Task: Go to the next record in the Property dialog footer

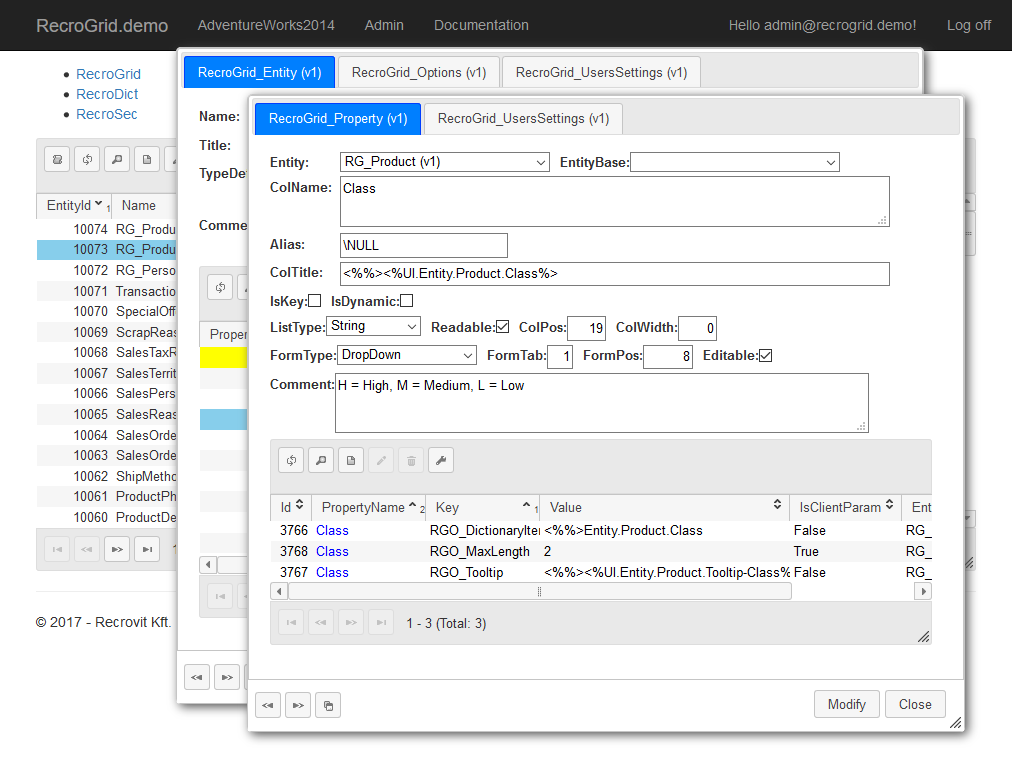Action: click(x=298, y=705)
